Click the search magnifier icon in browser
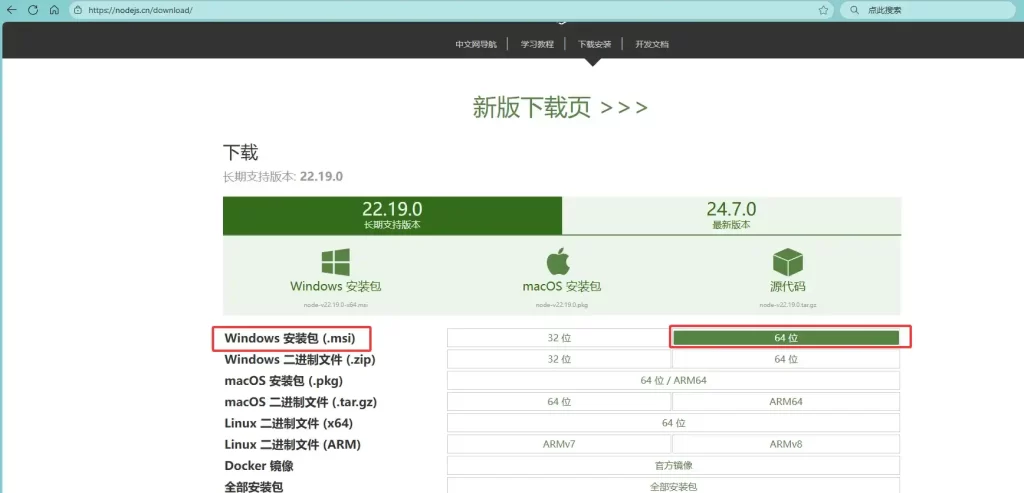 pos(854,10)
